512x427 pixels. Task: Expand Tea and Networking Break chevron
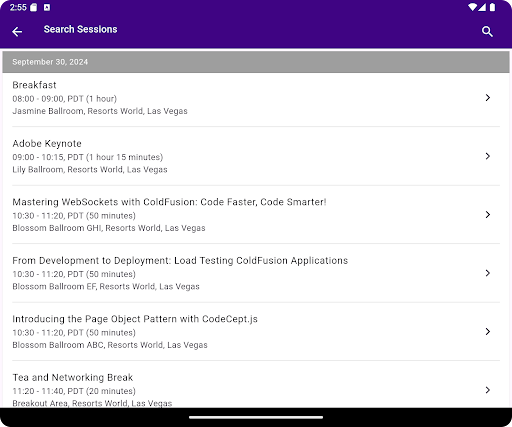[488, 390]
